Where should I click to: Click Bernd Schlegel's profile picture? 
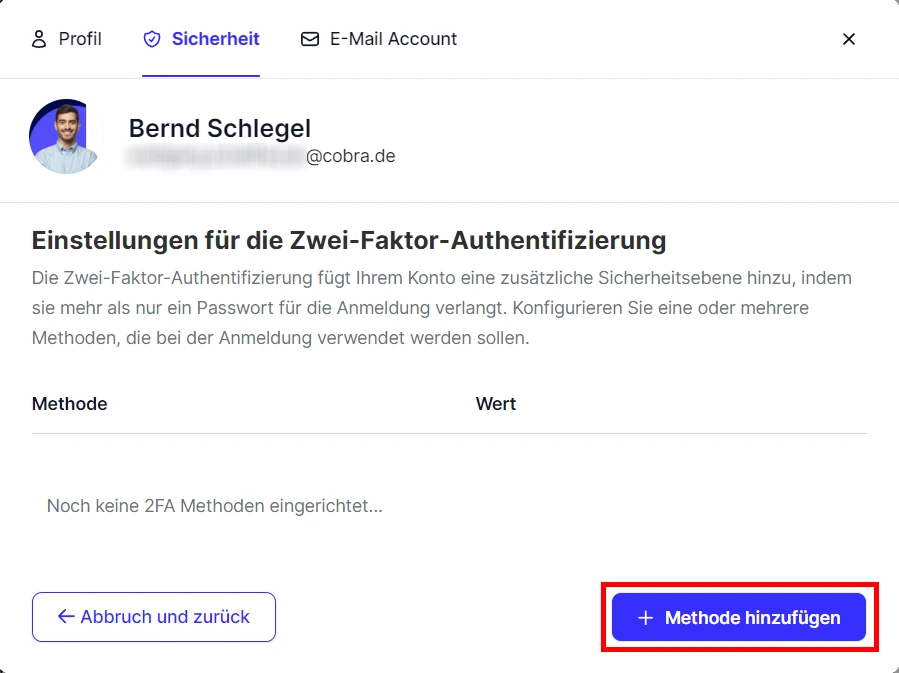click(x=63, y=137)
